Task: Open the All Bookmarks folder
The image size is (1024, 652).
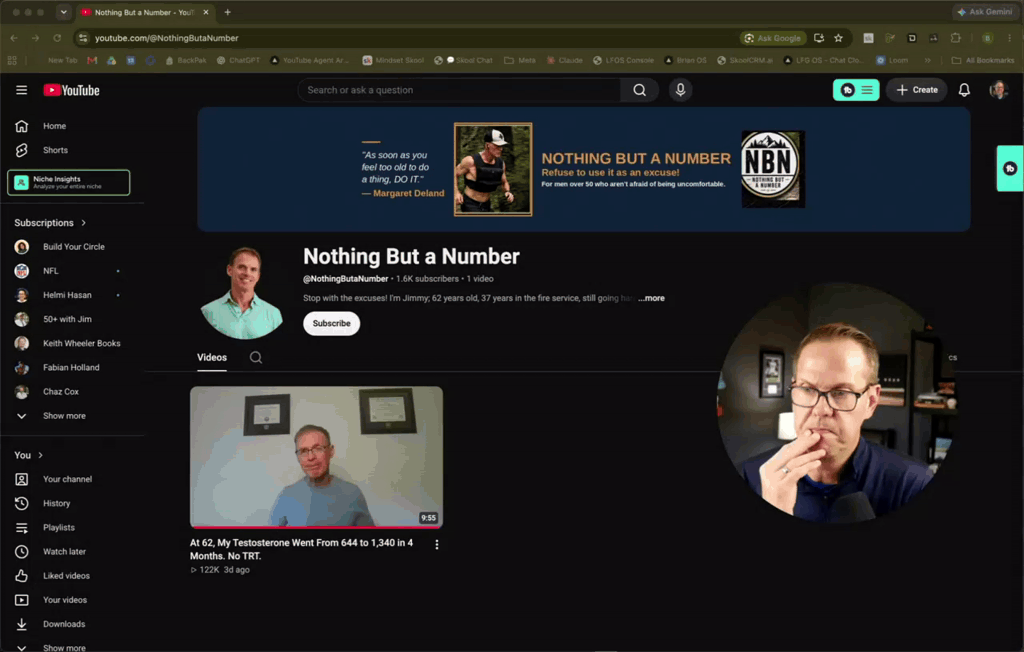Action: tap(983, 60)
